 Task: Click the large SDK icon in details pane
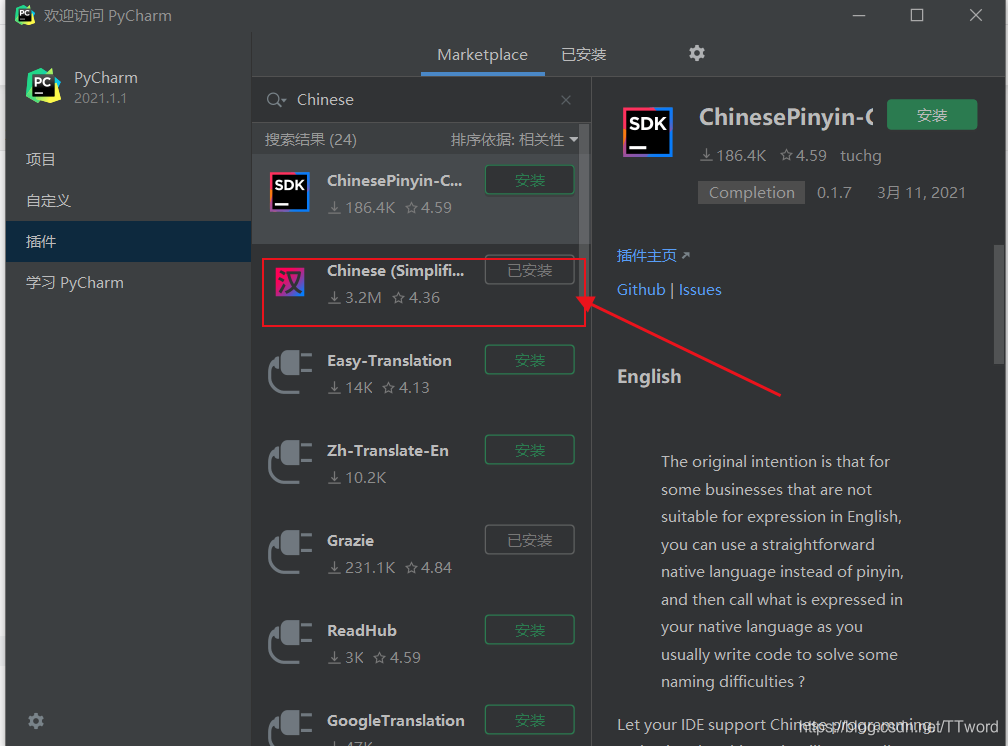648,132
